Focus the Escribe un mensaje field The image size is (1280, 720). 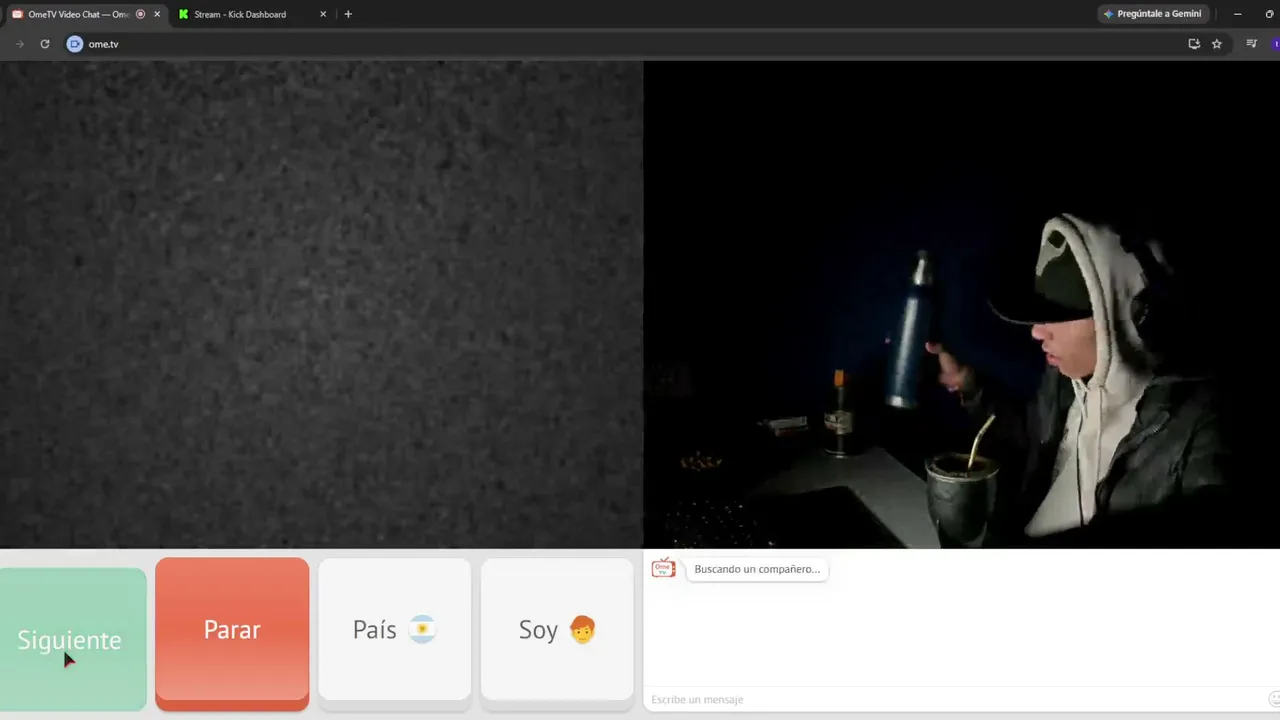(x=955, y=699)
